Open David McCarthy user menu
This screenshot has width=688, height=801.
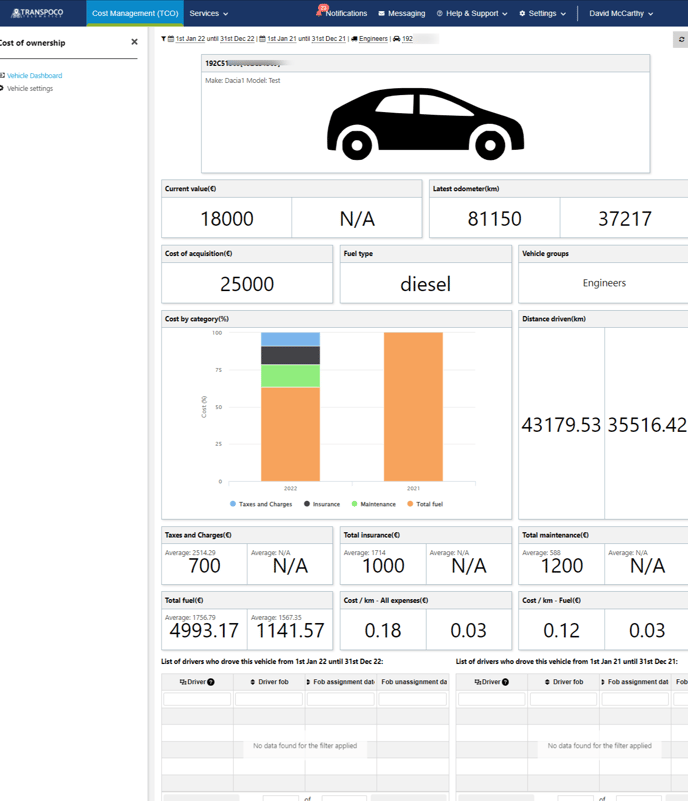(621, 13)
